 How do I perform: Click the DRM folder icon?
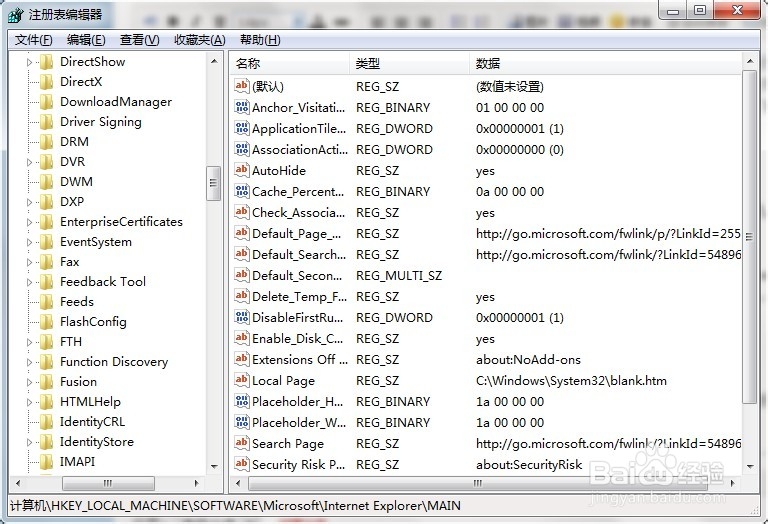(46, 142)
